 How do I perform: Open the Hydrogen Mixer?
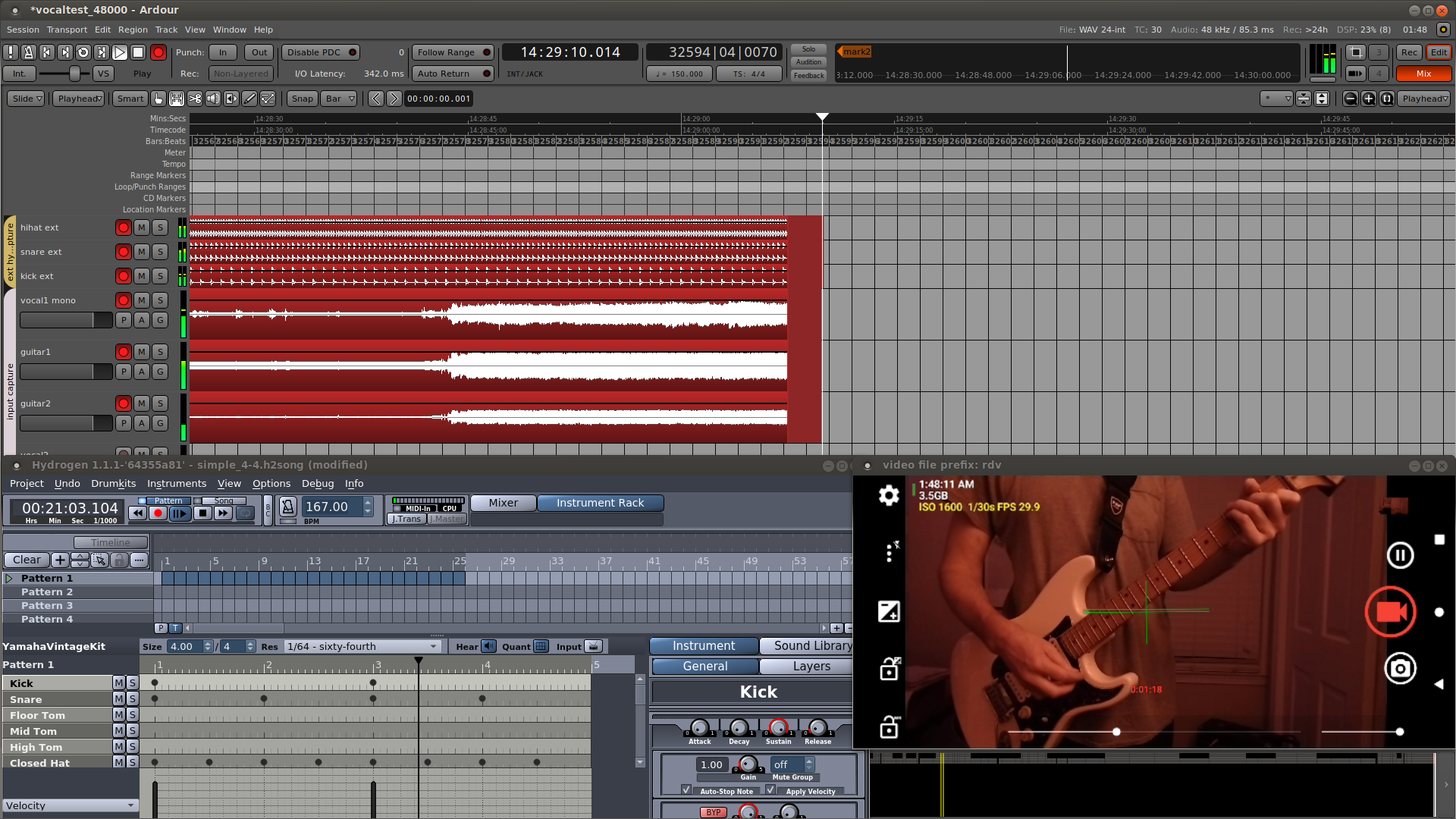[x=503, y=503]
